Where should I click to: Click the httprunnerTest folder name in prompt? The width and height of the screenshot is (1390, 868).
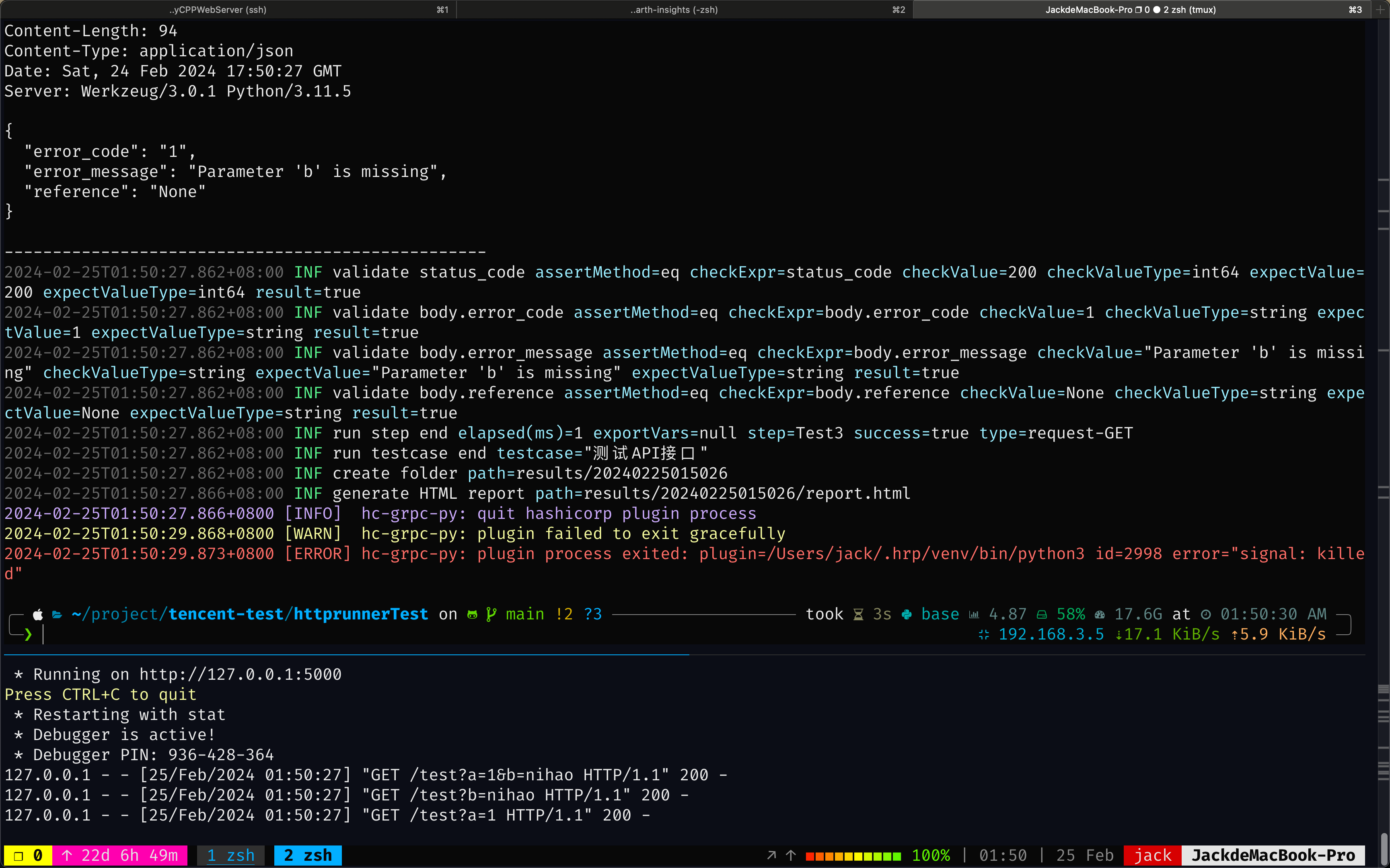361,614
